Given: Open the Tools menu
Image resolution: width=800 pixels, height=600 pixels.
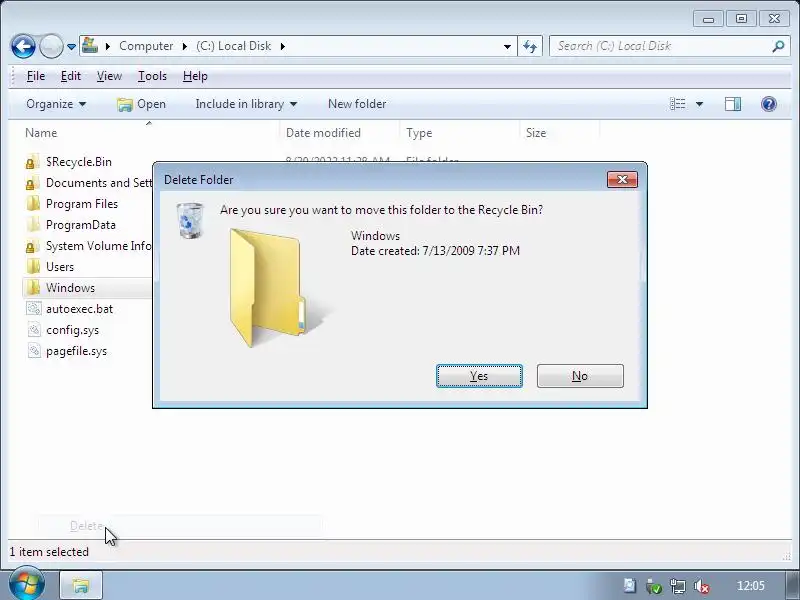Looking at the screenshot, I should [152, 76].
